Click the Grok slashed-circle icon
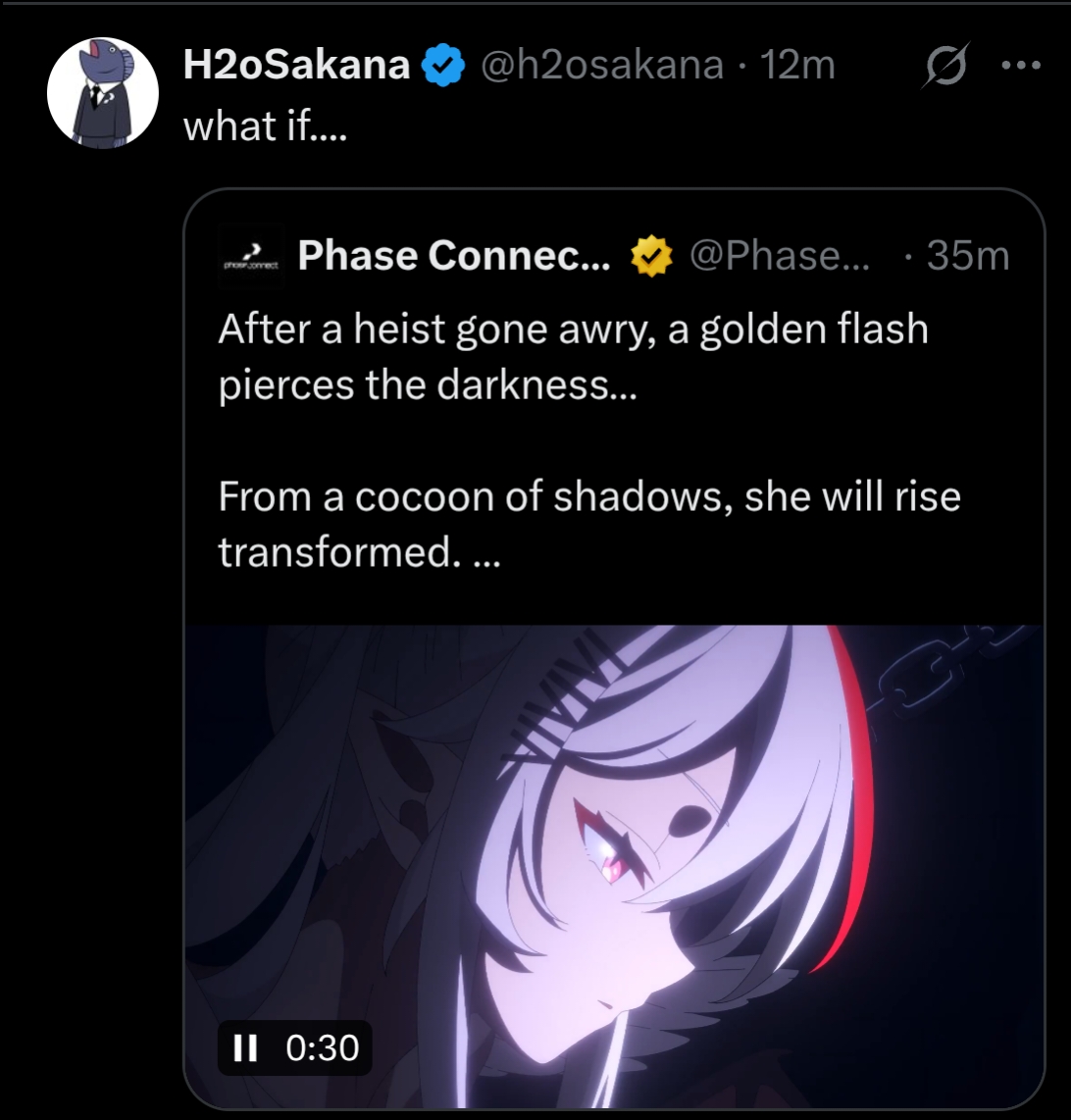The width and height of the screenshot is (1071, 1120). coord(946,67)
